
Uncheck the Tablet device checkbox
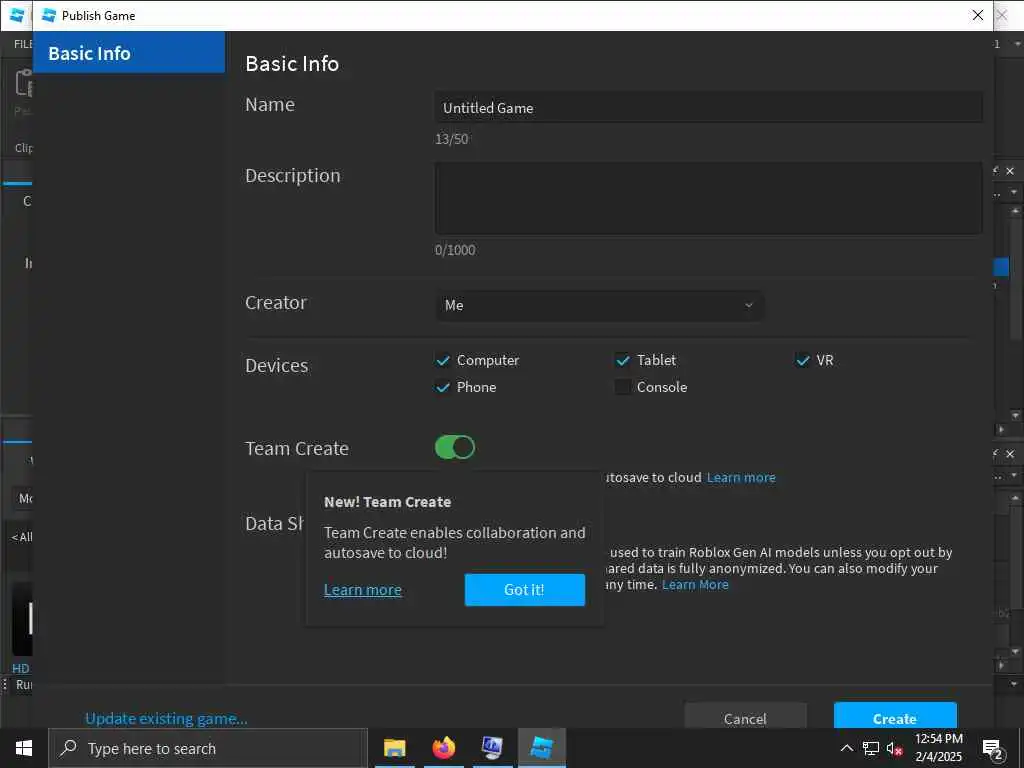(622, 360)
